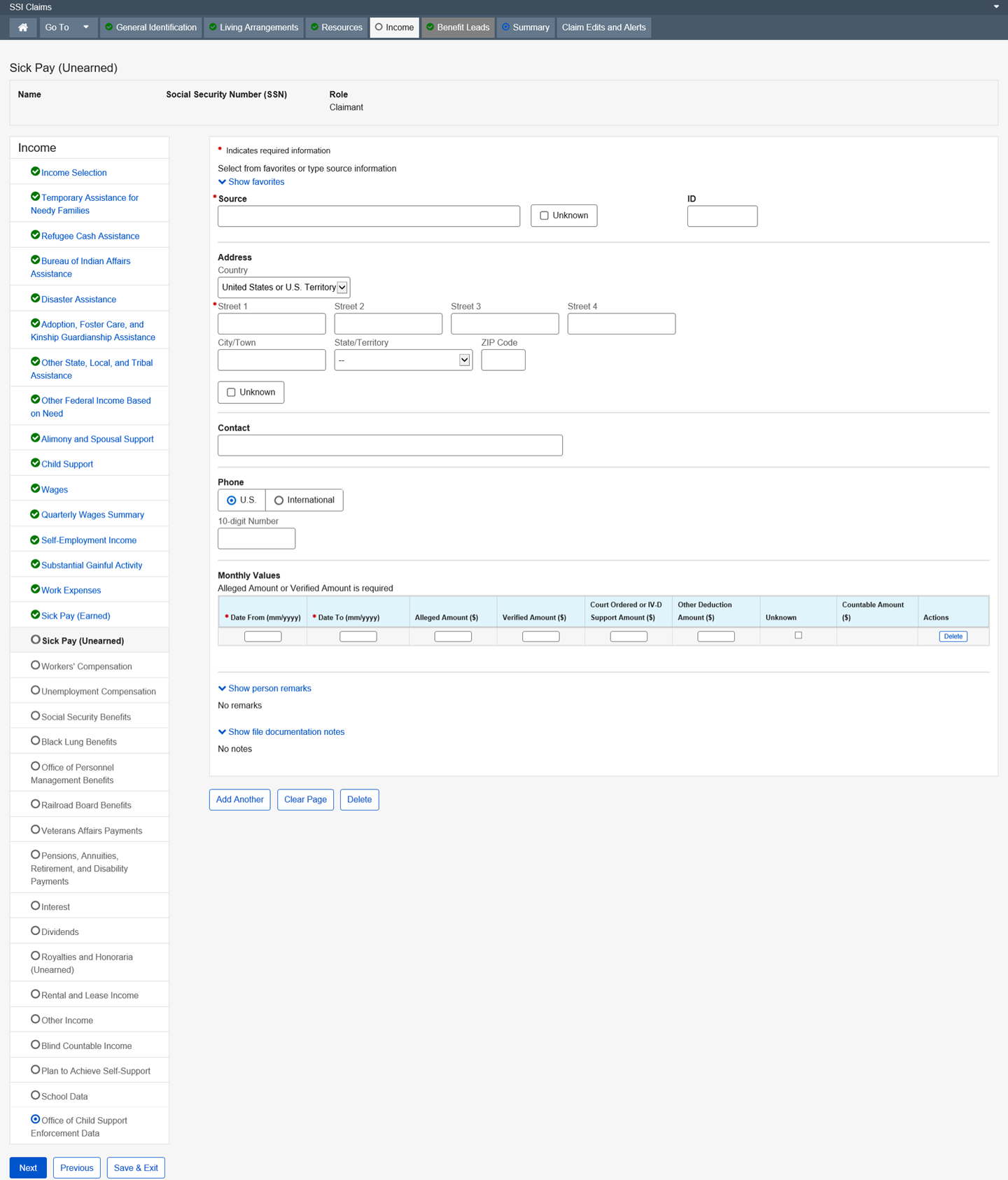Click status circle beside Interest sidebar item
This screenshot has width=1008, height=1180.
coord(35,906)
